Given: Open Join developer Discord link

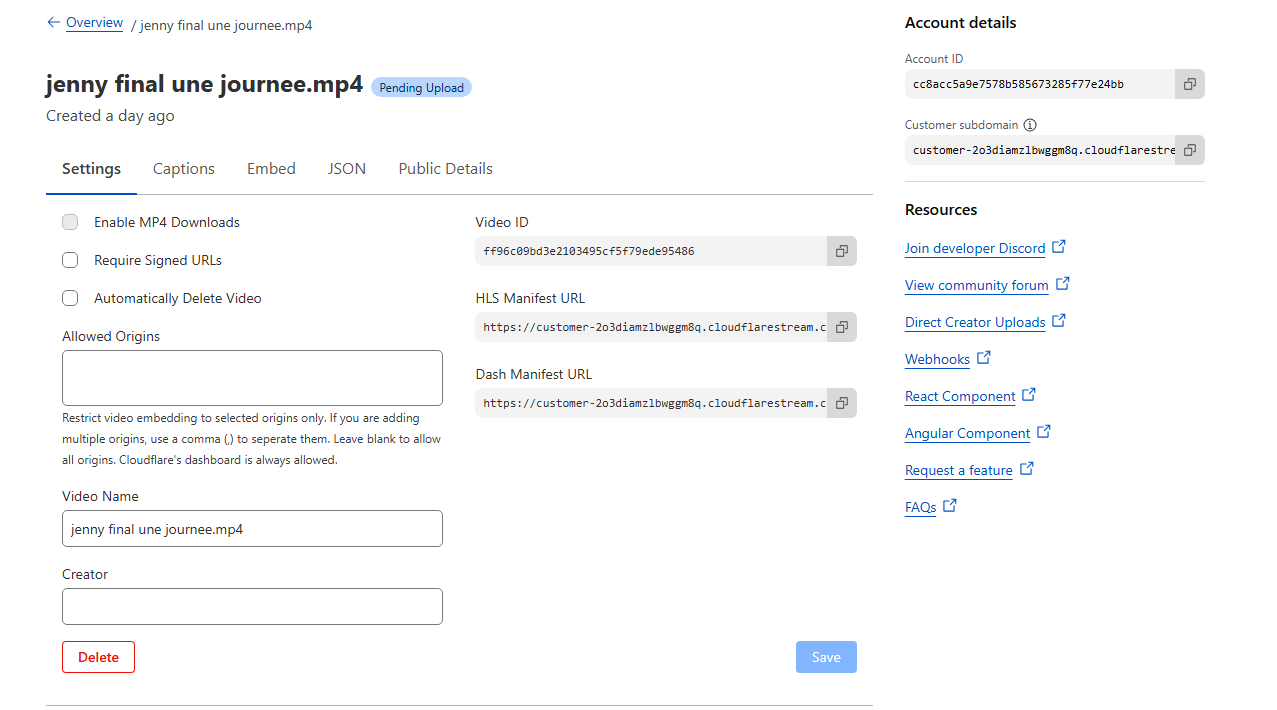Looking at the screenshot, I should [975, 248].
